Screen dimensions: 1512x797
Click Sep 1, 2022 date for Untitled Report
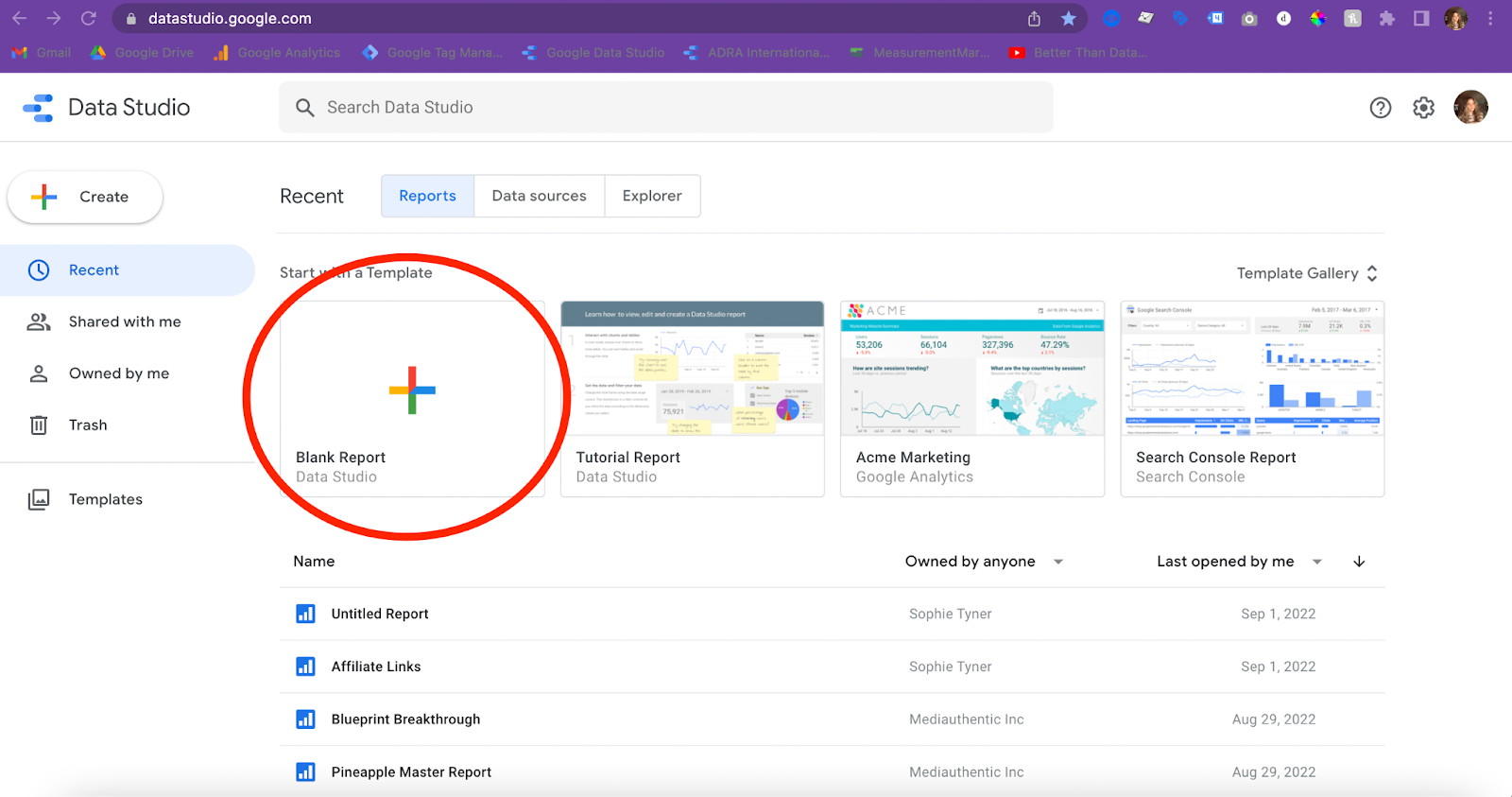click(1278, 614)
